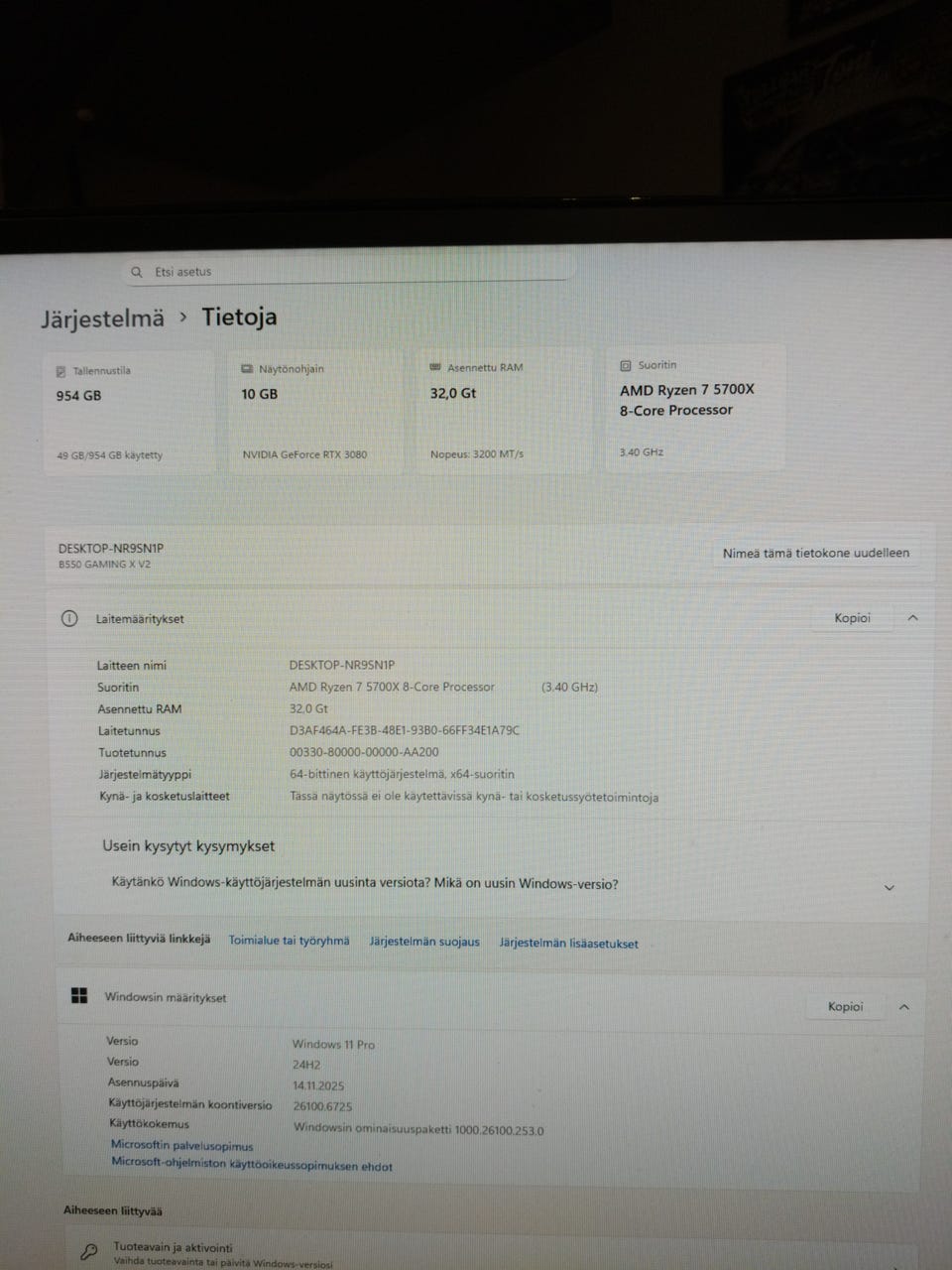Open the Näytönohjain 10 GB card
Screen dimensions: 952x1270
click(316, 410)
